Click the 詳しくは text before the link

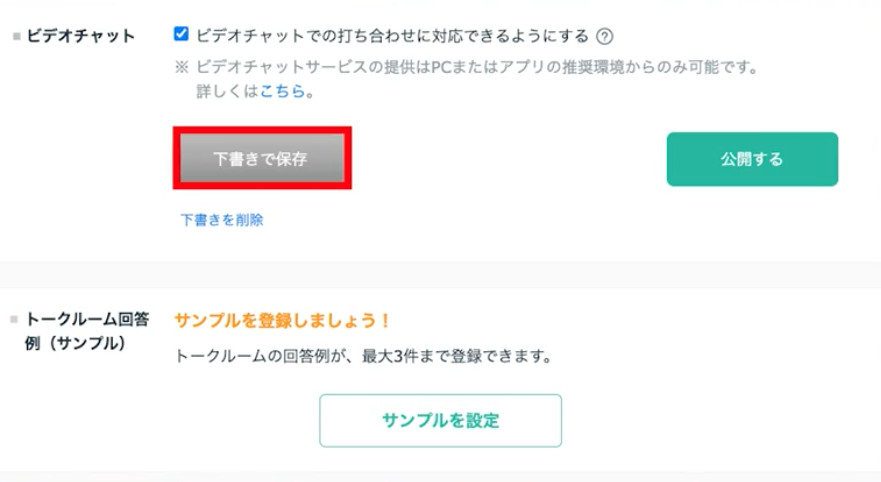click(228, 91)
